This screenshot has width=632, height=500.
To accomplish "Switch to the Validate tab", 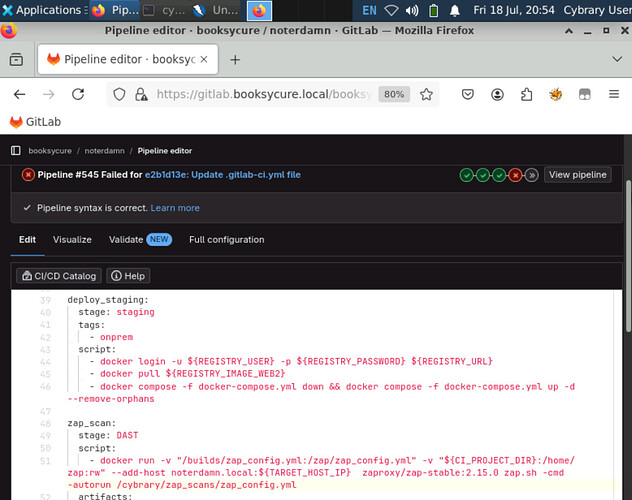I will tap(140, 240).
